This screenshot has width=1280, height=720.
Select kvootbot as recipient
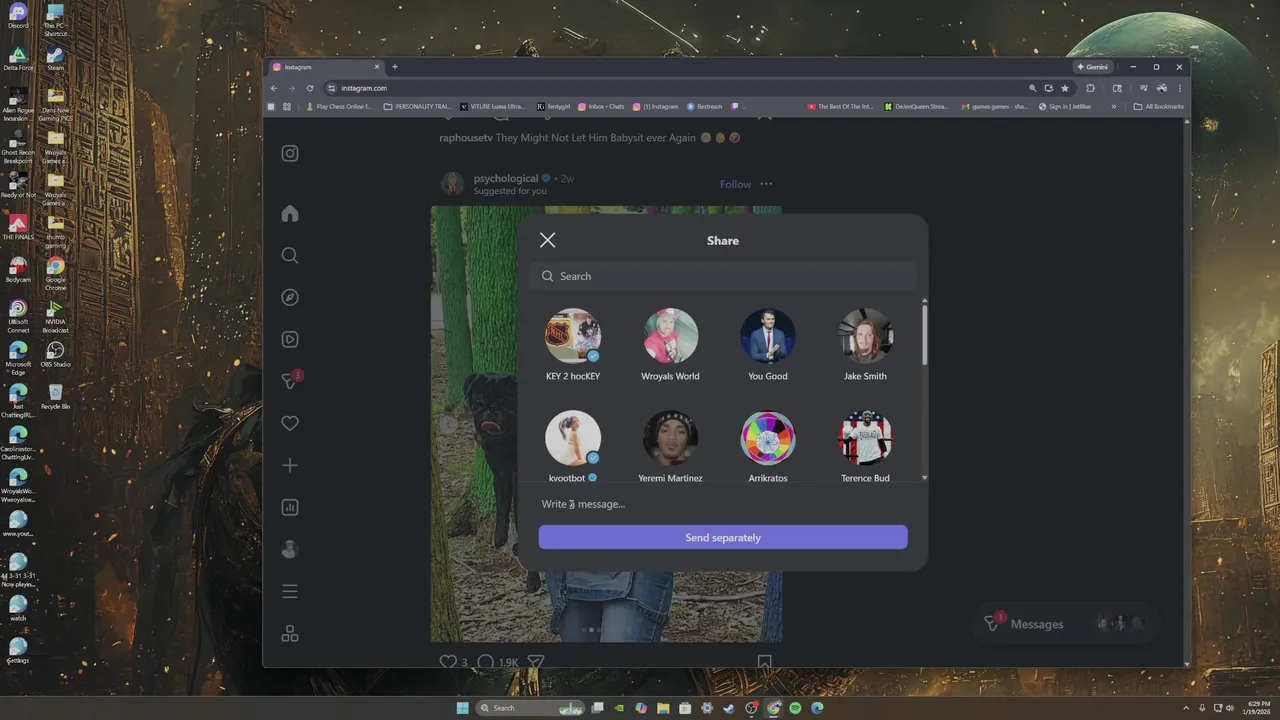[573, 446]
